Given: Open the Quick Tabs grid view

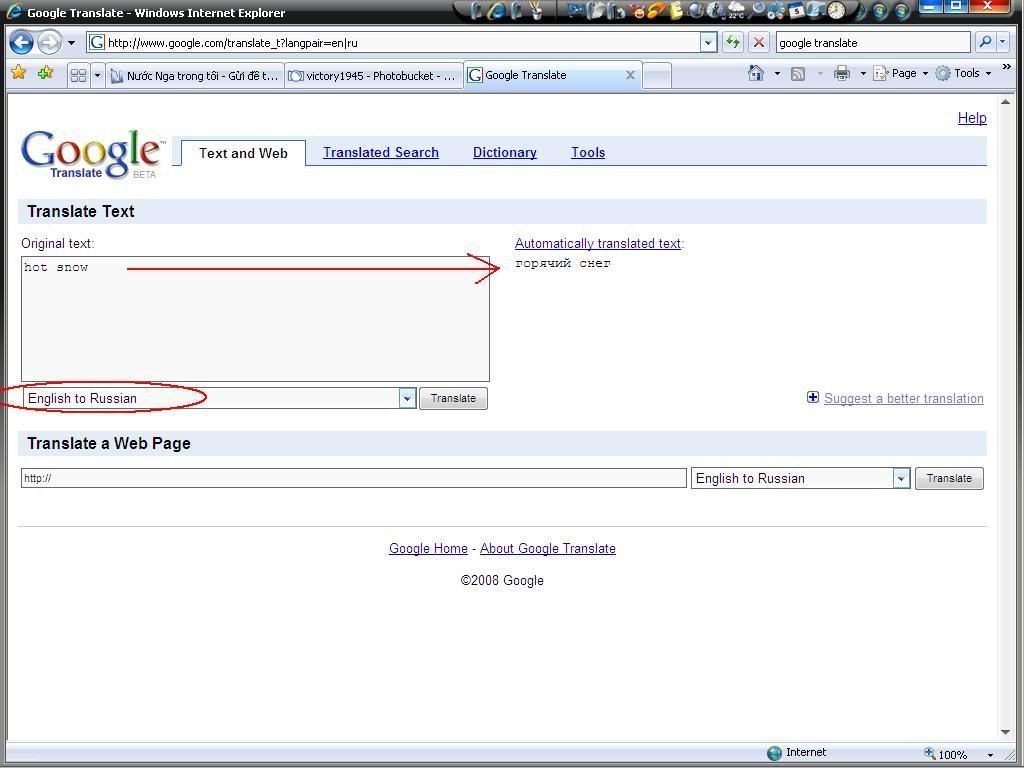Looking at the screenshot, I should coord(78,75).
